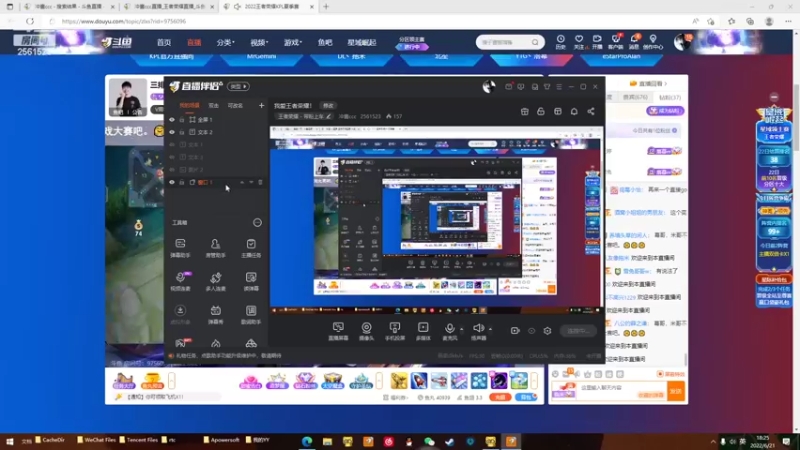
Task: Toggle visibility of 窗口1 source
Action: [x=172, y=182]
